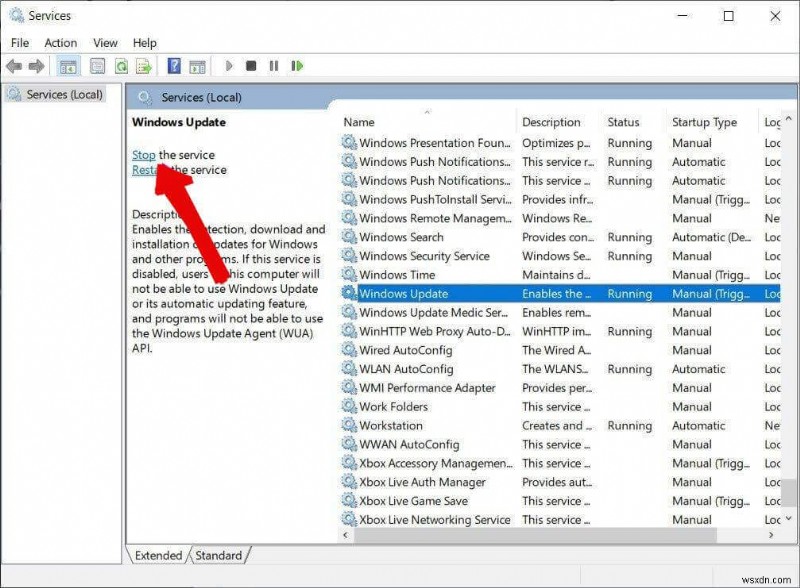
Task: Open the View menu
Action: tap(105, 42)
